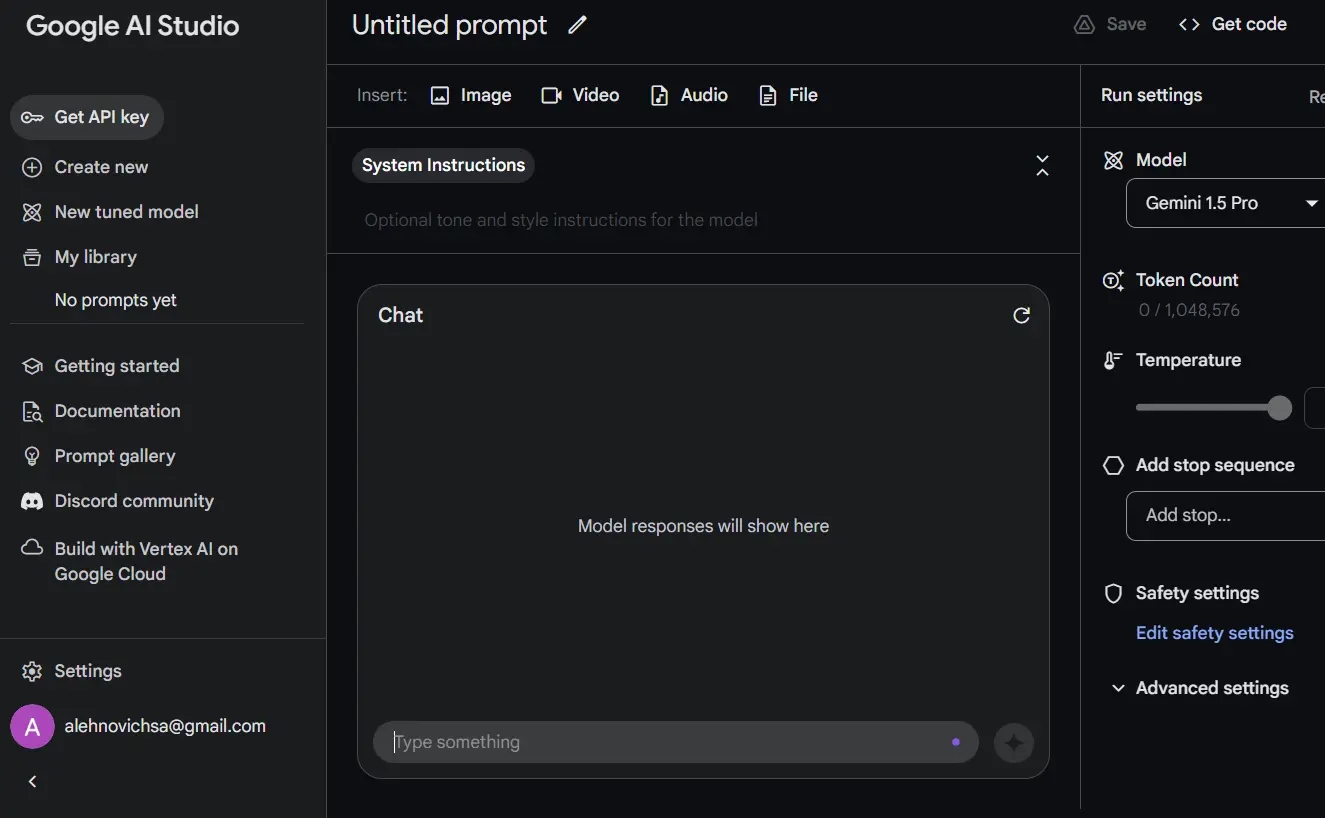
Task: Open the Discord community link
Action: (133, 501)
